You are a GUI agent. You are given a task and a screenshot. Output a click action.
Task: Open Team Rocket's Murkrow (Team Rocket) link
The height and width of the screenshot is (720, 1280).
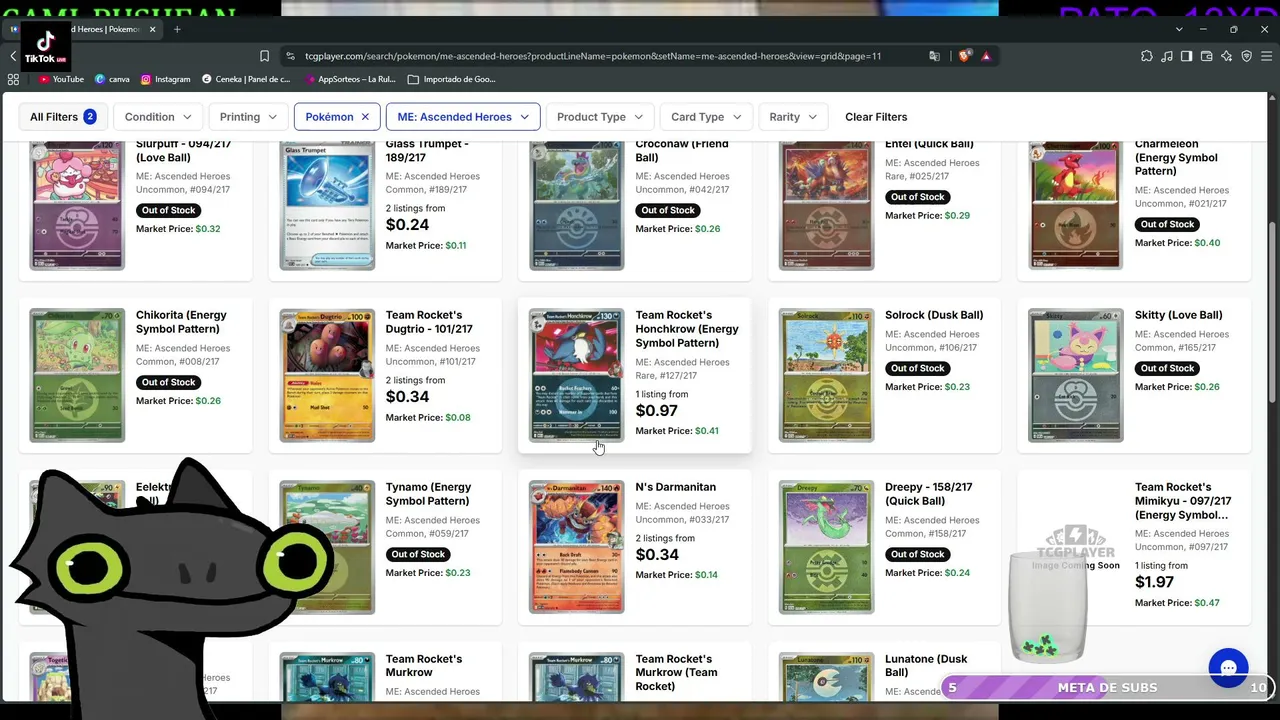tap(676, 672)
